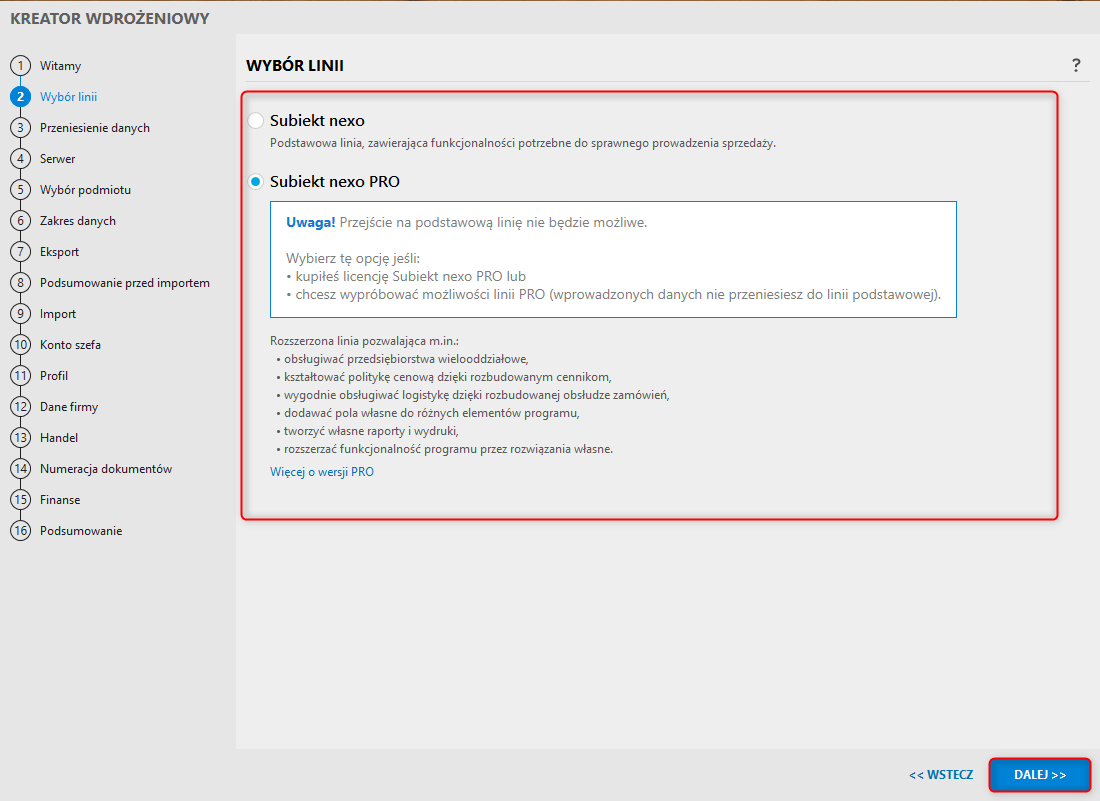Viewport: 1100px width, 801px height.
Task: Click the step 10 circle icon
Action: [20, 344]
